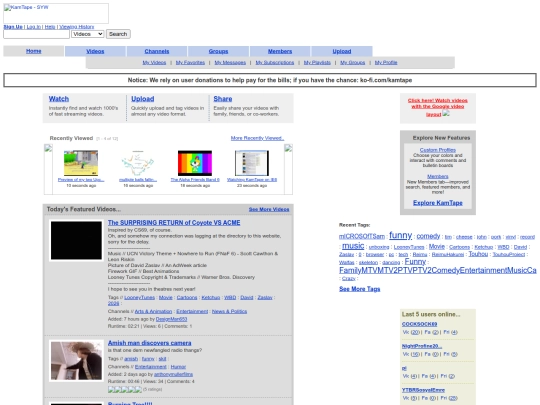Open Watching KamTape recently viewed thumbnail

[x=252, y=163]
